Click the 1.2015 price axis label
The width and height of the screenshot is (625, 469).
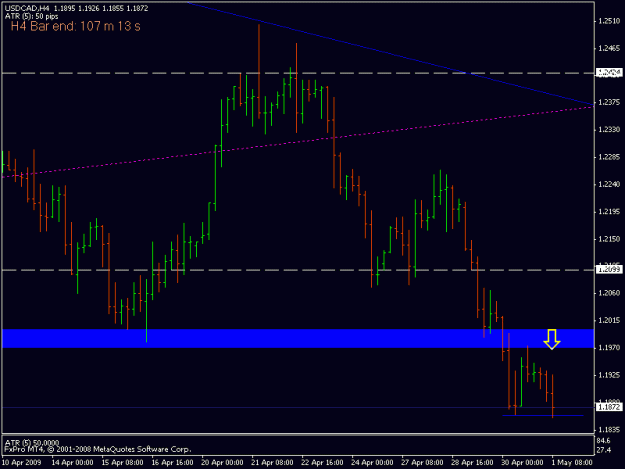pos(609,320)
